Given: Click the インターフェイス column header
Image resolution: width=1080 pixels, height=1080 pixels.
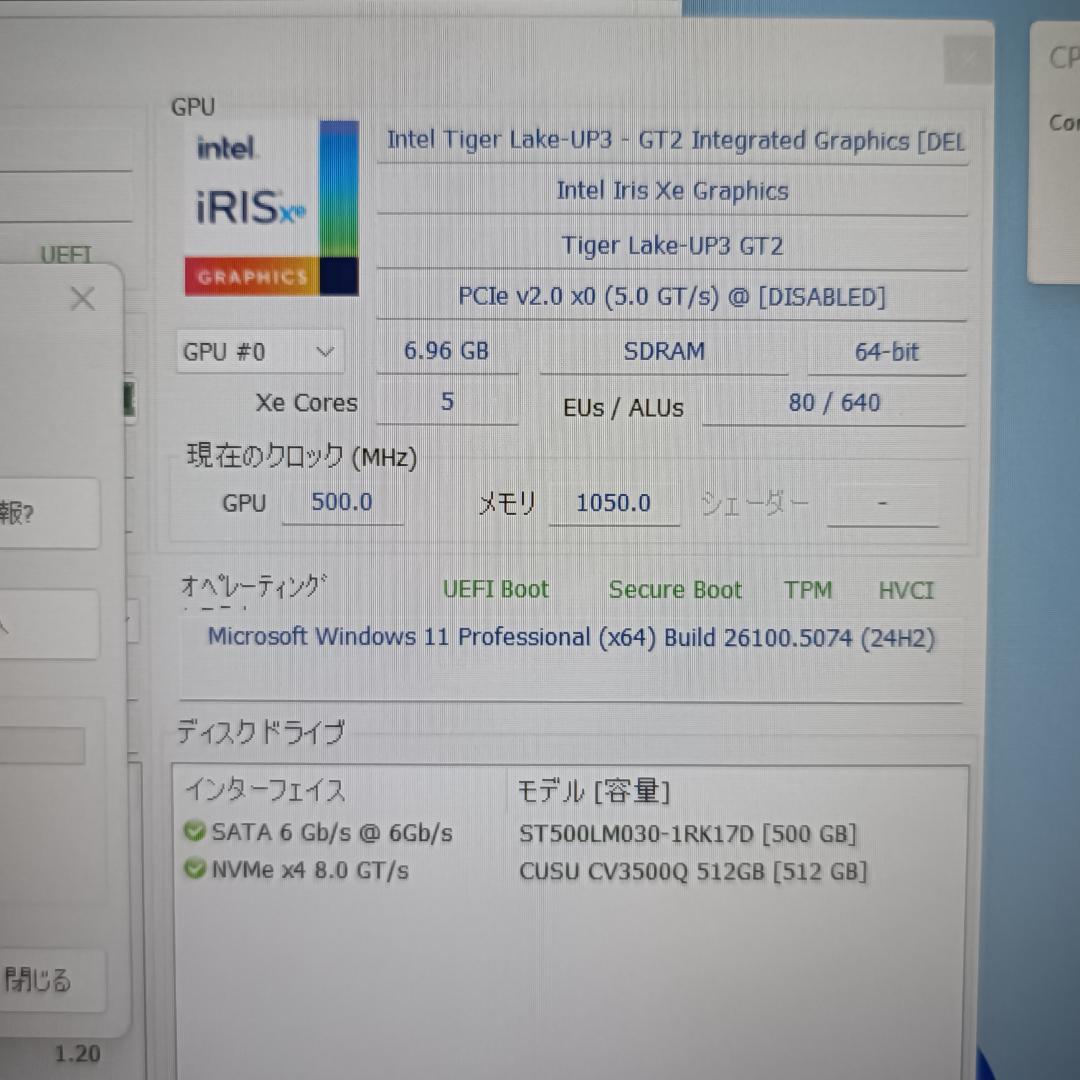Looking at the screenshot, I should click(x=265, y=791).
